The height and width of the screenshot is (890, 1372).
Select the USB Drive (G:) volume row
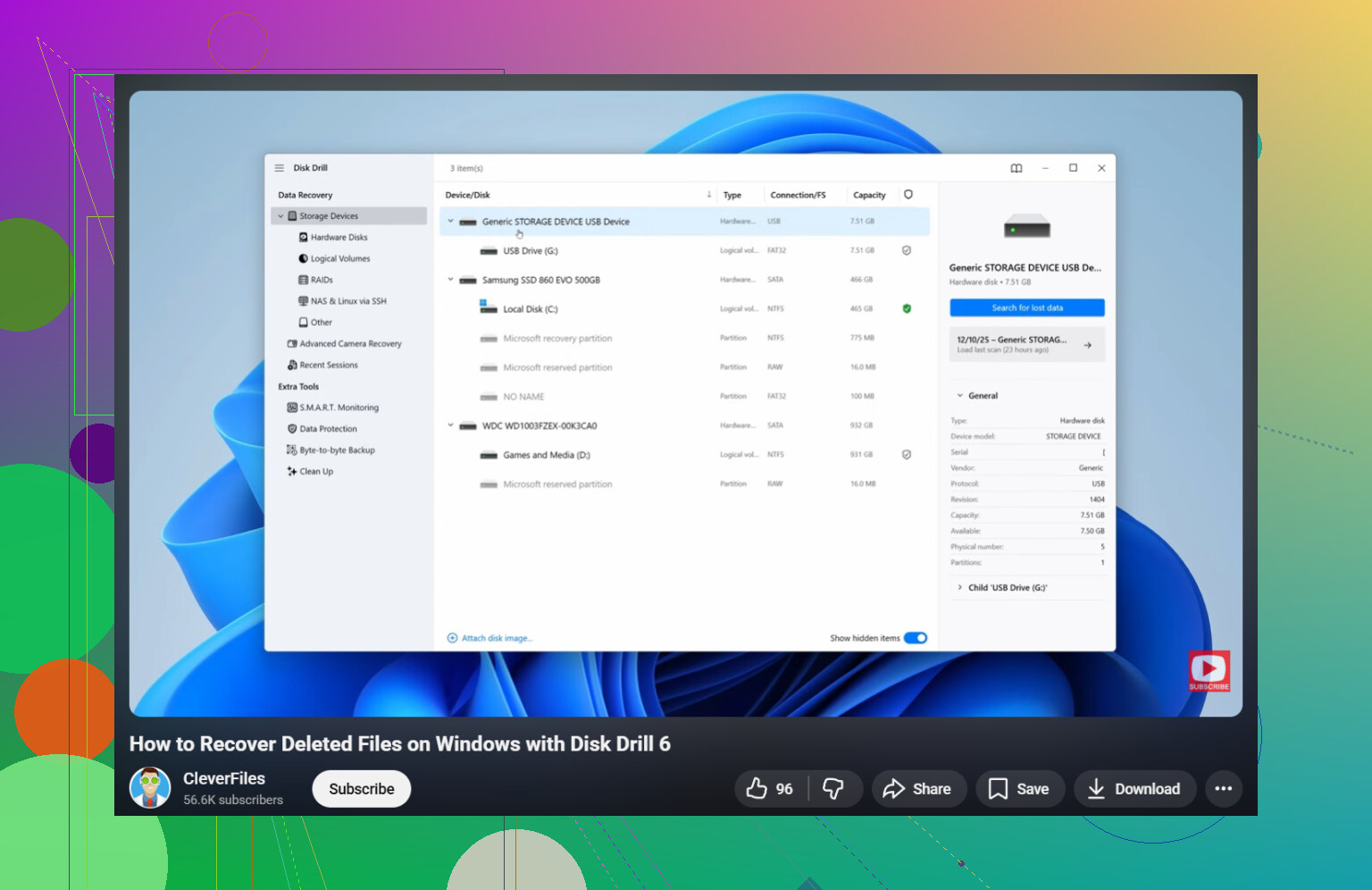[684, 251]
